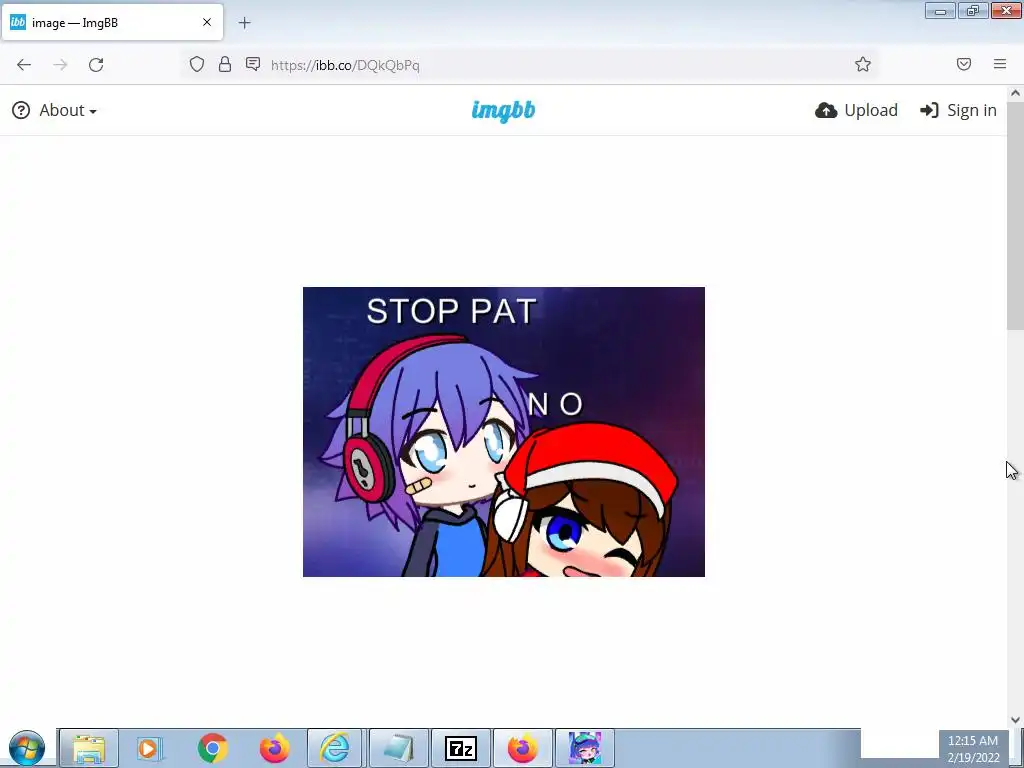
Task: Expand the About dropdown menu
Action: [x=55, y=110]
